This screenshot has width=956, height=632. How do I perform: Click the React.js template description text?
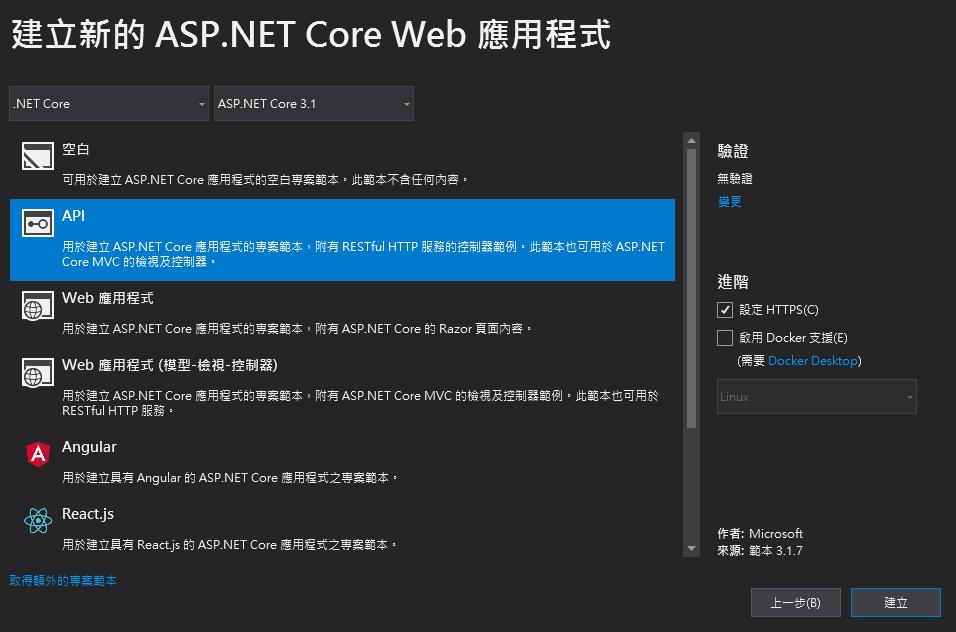(x=229, y=545)
